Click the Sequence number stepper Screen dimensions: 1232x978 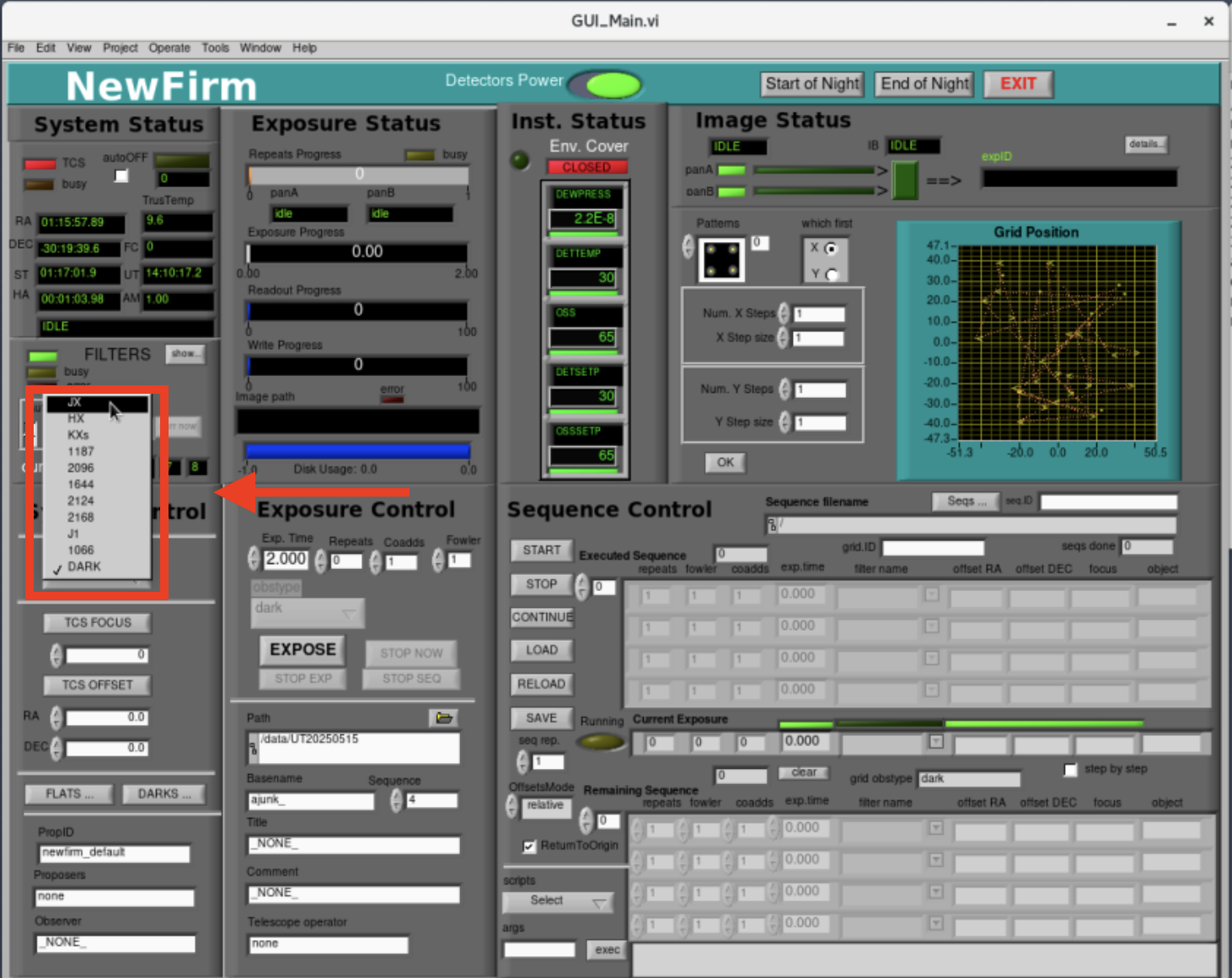click(x=396, y=800)
